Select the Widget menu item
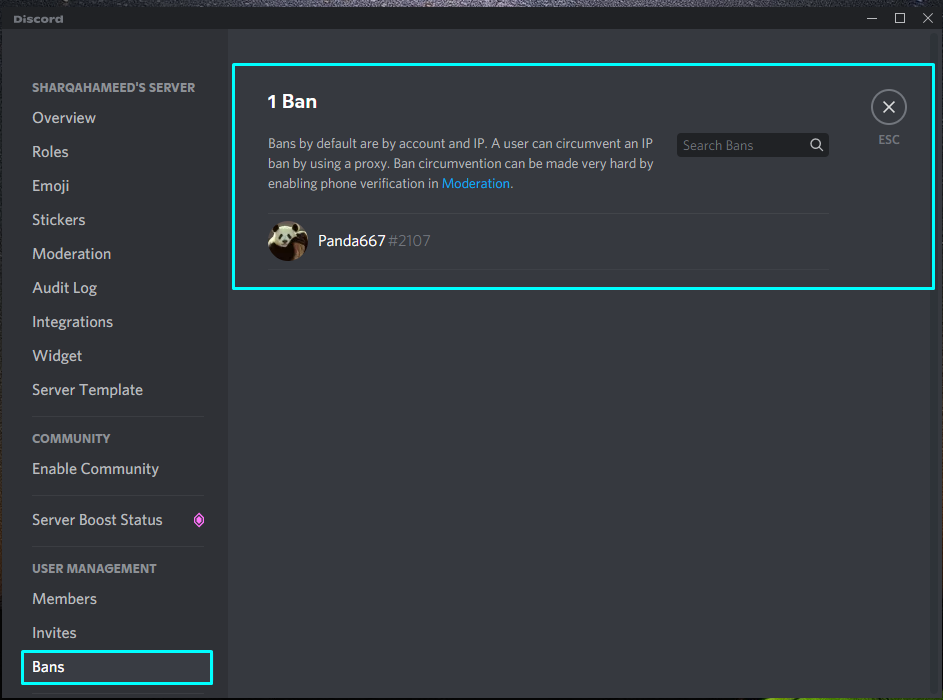Viewport: 943px width, 700px height. [57, 356]
